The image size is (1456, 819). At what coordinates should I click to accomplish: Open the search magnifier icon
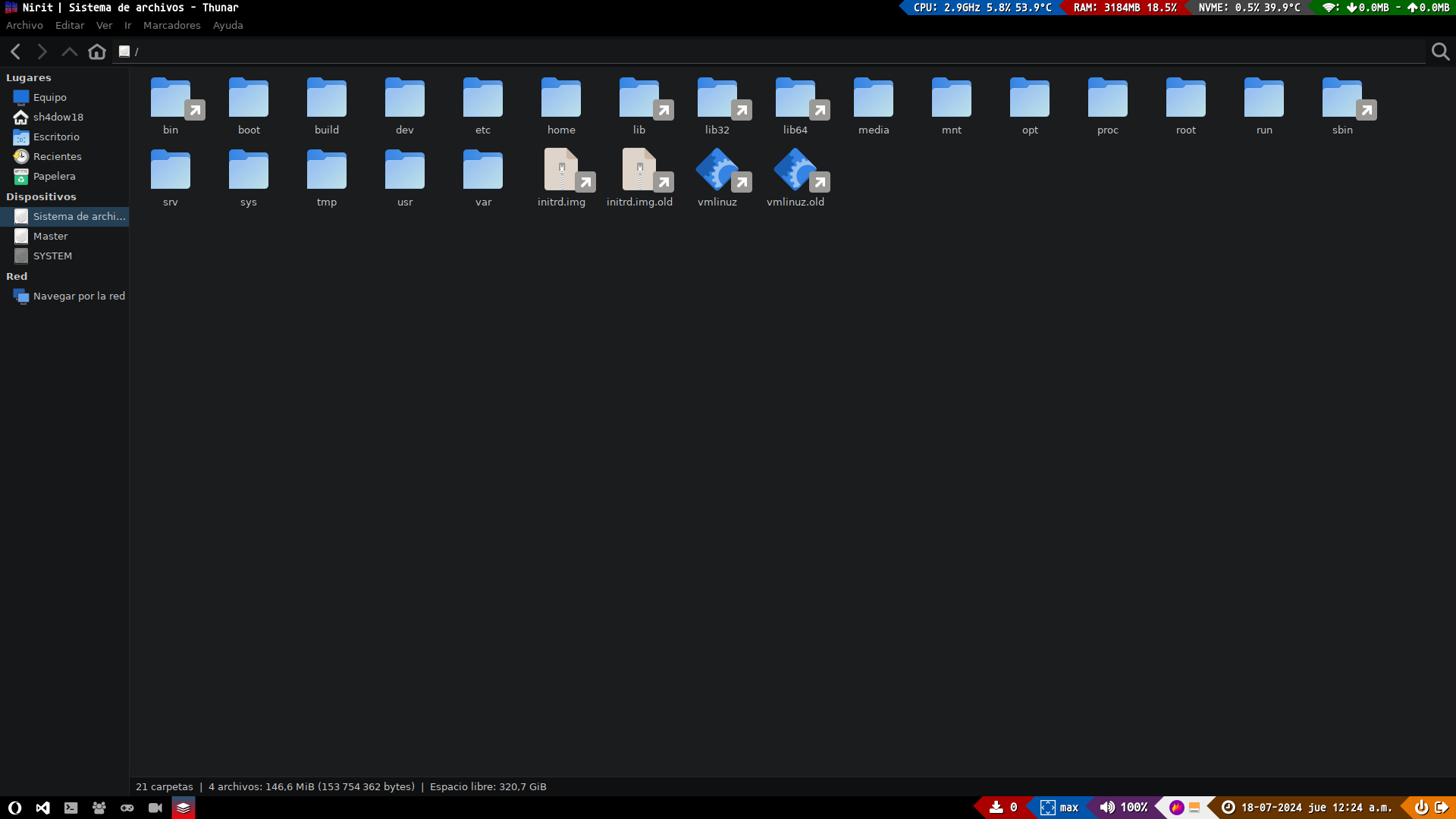(1440, 52)
